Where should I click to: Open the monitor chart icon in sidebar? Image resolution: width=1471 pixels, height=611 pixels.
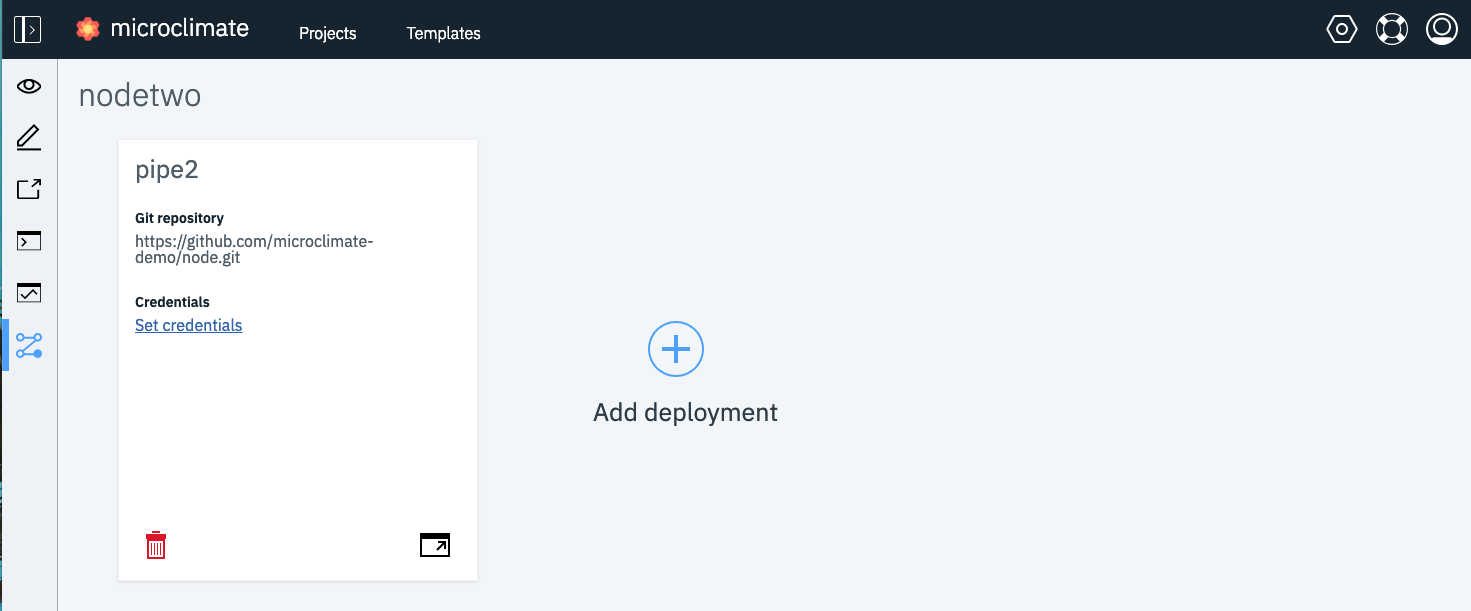click(29, 293)
